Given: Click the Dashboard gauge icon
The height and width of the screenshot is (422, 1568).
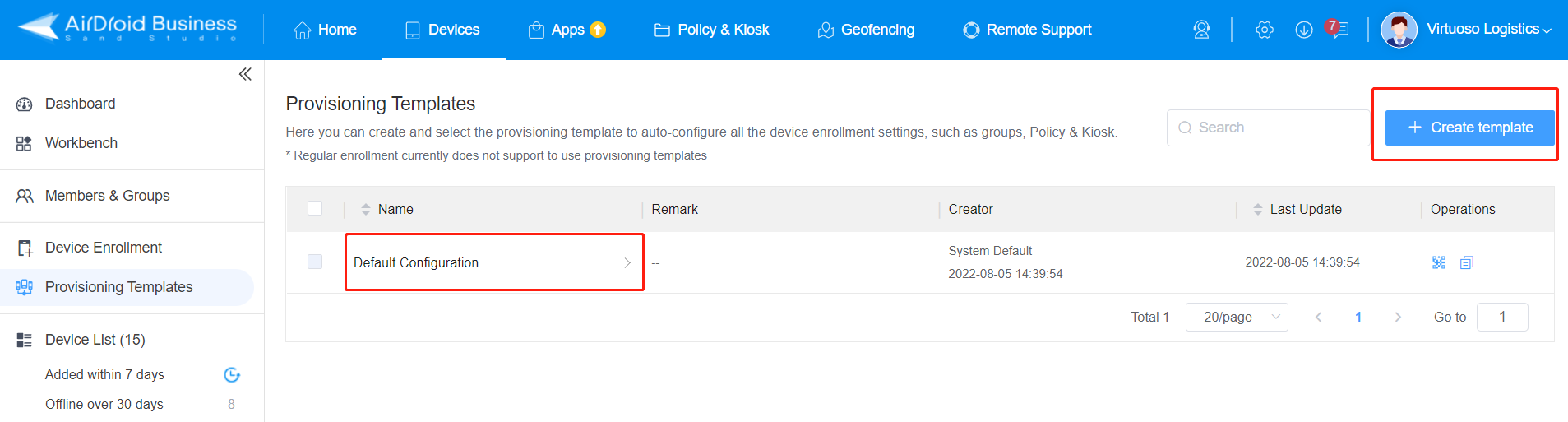Looking at the screenshot, I should tap(24, 104).
